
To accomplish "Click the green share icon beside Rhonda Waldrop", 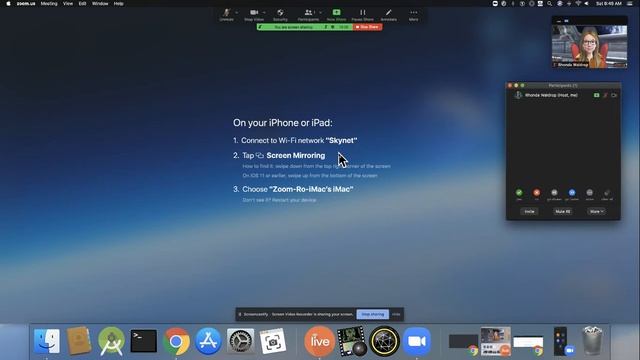I will coord(596,95).
